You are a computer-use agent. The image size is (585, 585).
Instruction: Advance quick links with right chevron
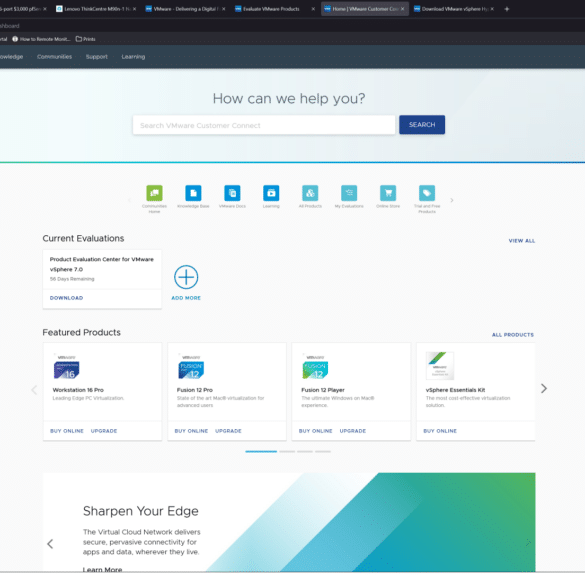[x=452, y=200]
